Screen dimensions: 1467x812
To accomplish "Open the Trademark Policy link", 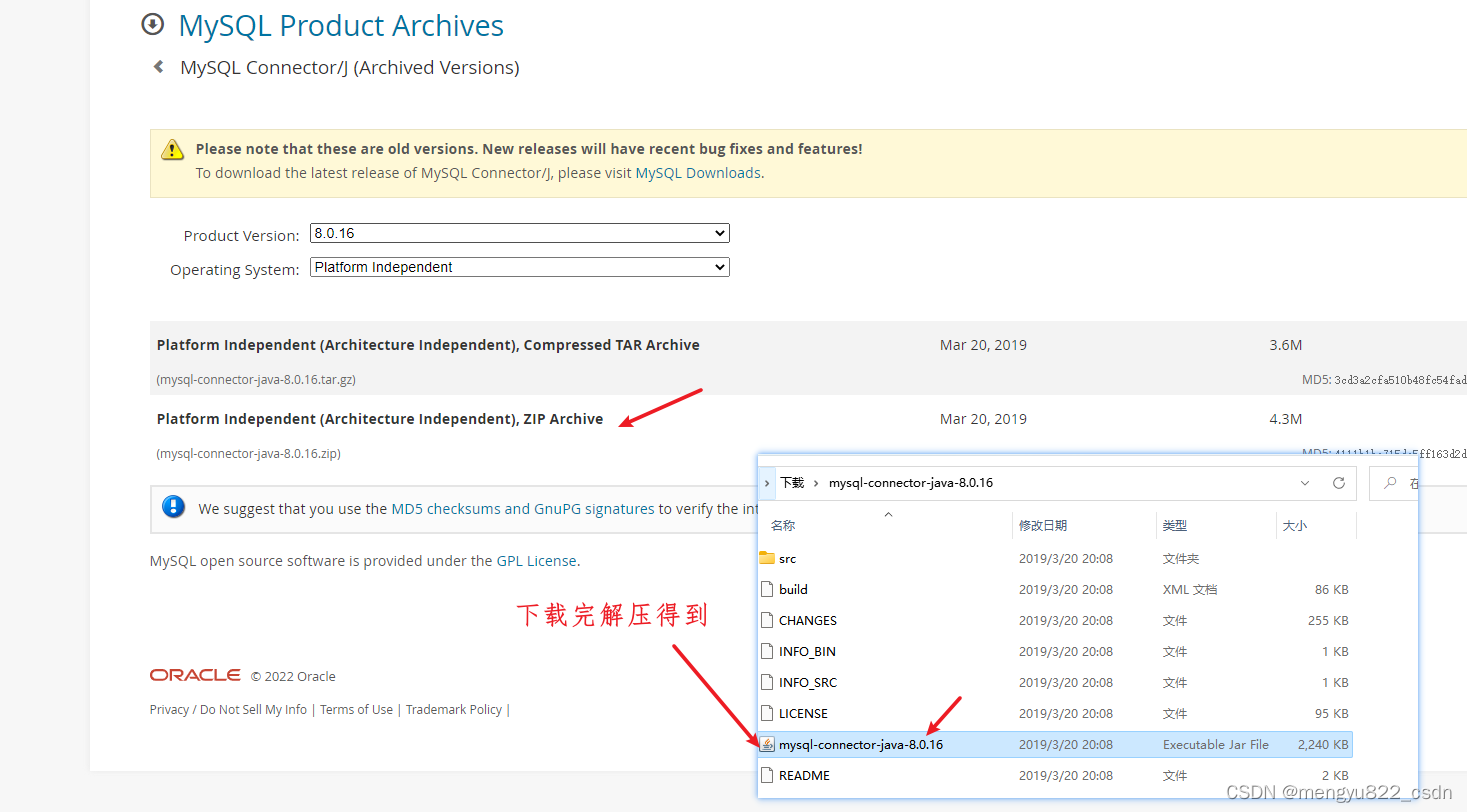I will coord(454,709).
